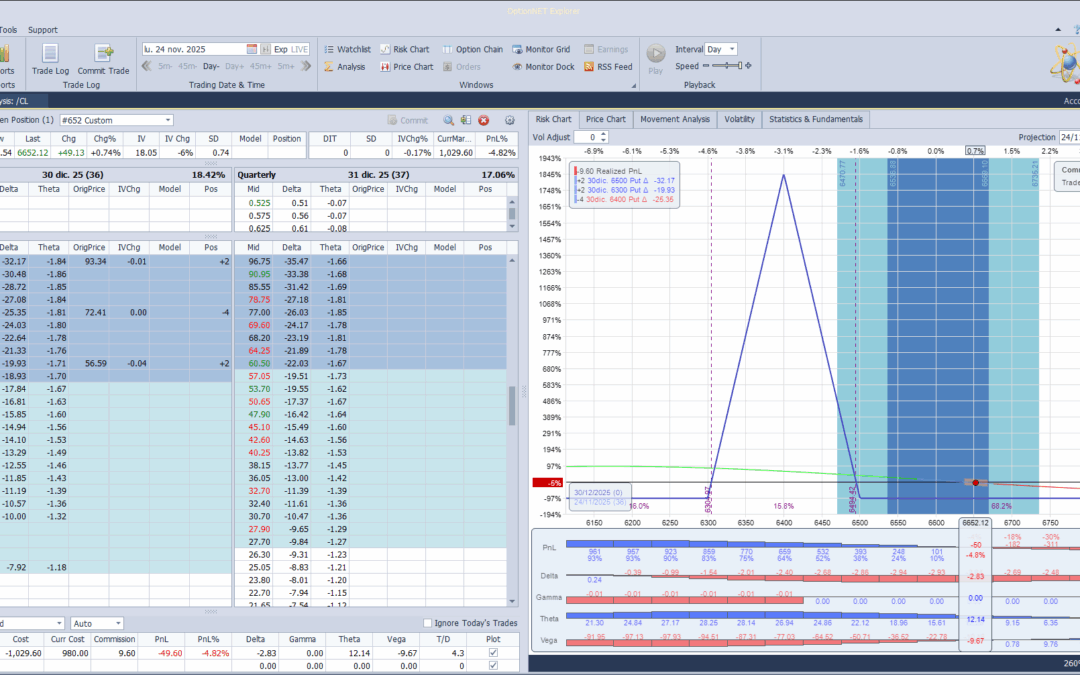
Task: Switch to the Volatility tab
Action: (x=739, y=119)
